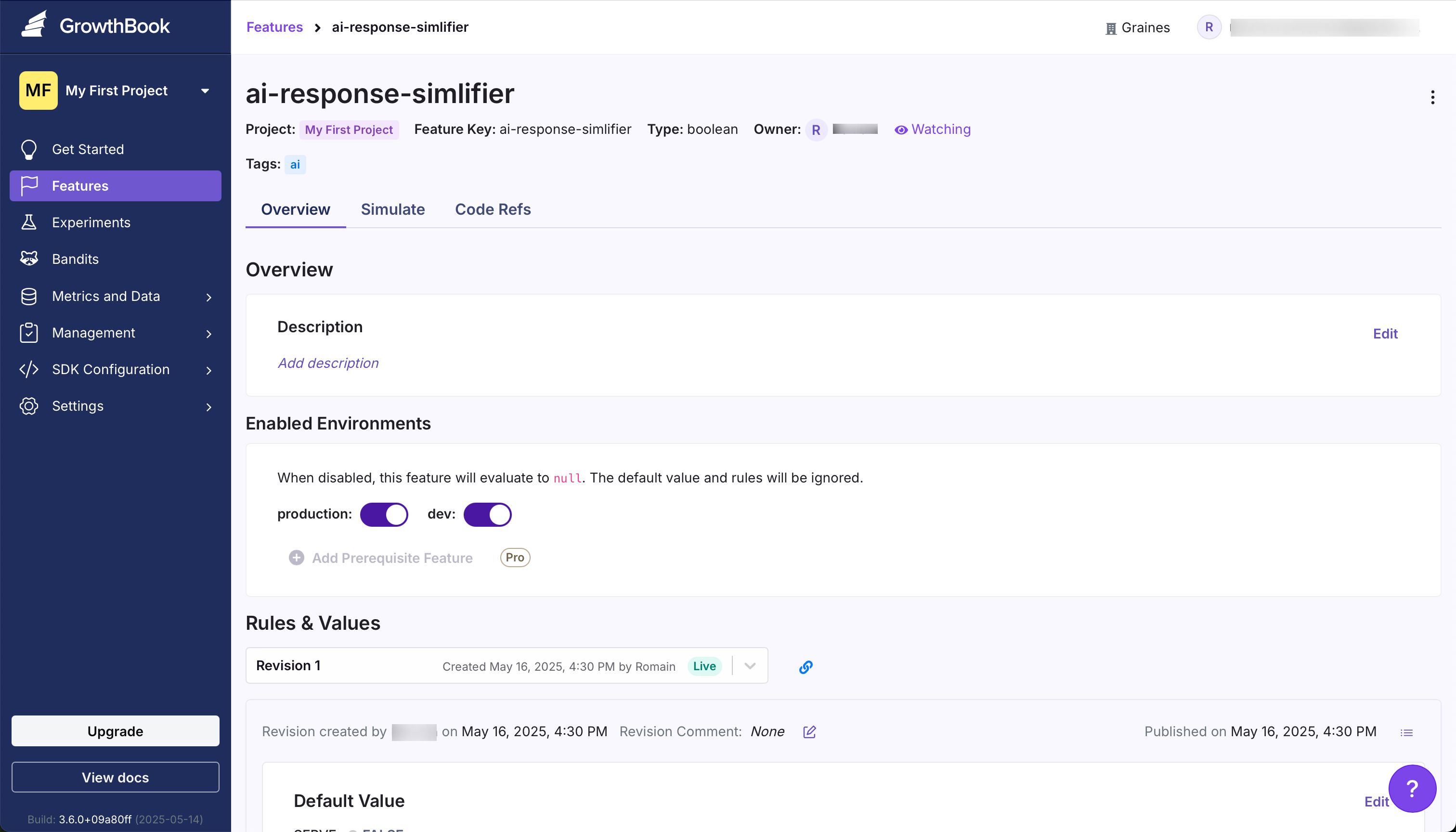
Task: Click the Feature Key ai-response-simlifier text
Action: (565, 129)
